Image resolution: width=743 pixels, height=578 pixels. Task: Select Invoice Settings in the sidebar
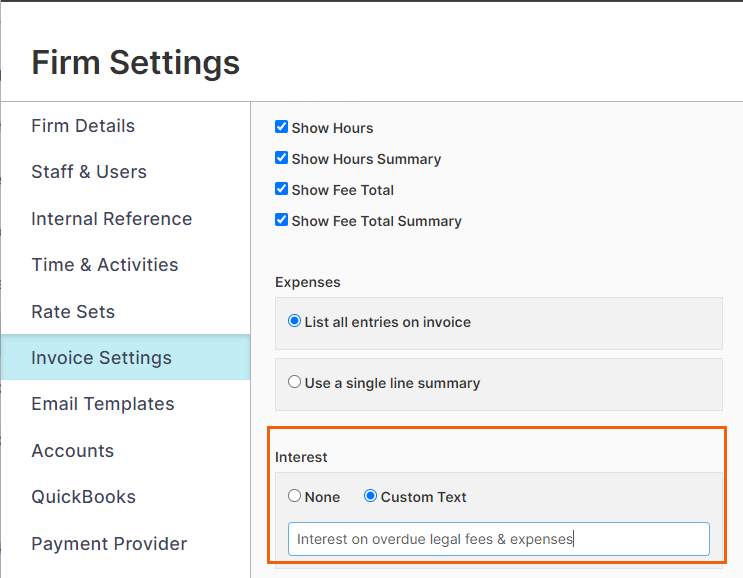(101, 358)
